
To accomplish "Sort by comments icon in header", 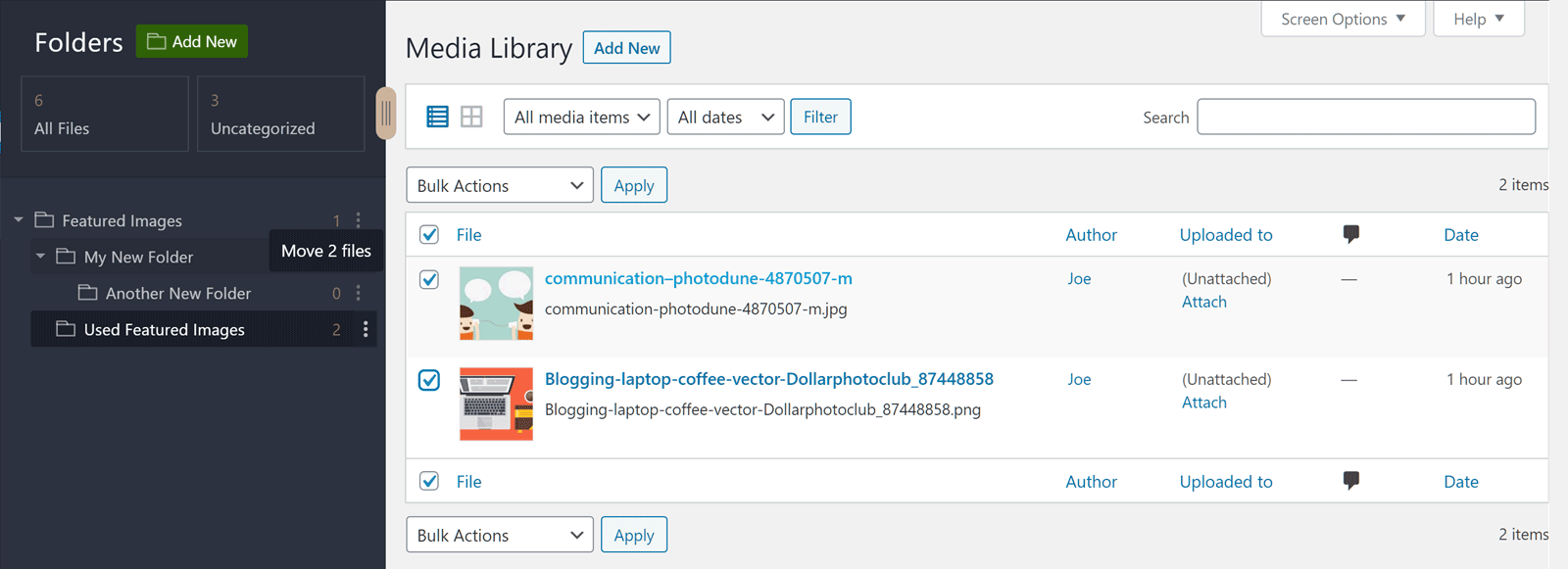I will pyautogui.click(x=1350, y=234).
